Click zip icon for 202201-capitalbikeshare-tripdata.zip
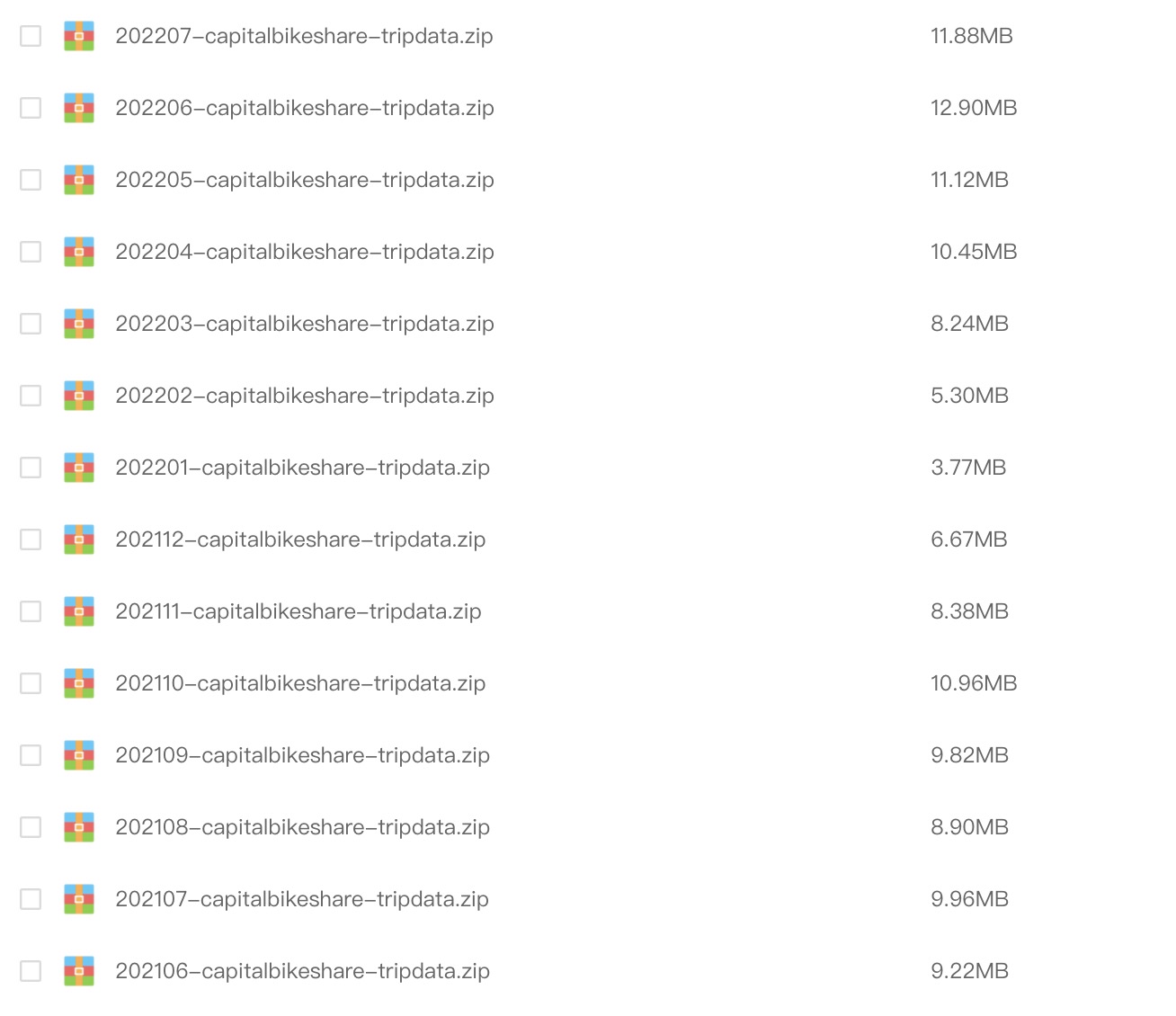This screenshot has width=1176, height=1016. 79,468
